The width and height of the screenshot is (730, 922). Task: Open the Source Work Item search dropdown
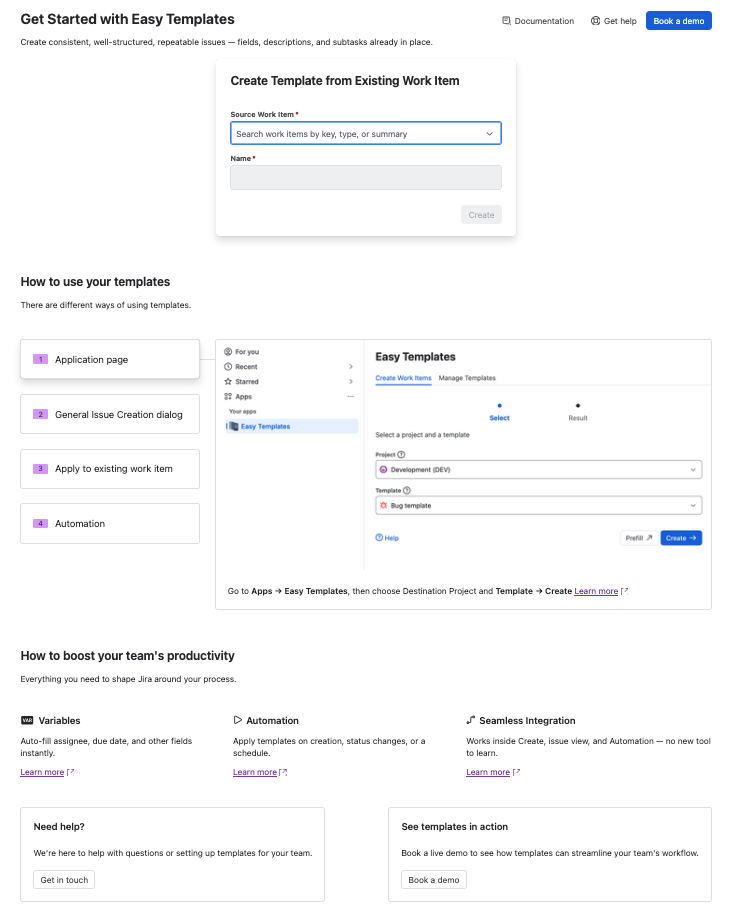[365, 133]
